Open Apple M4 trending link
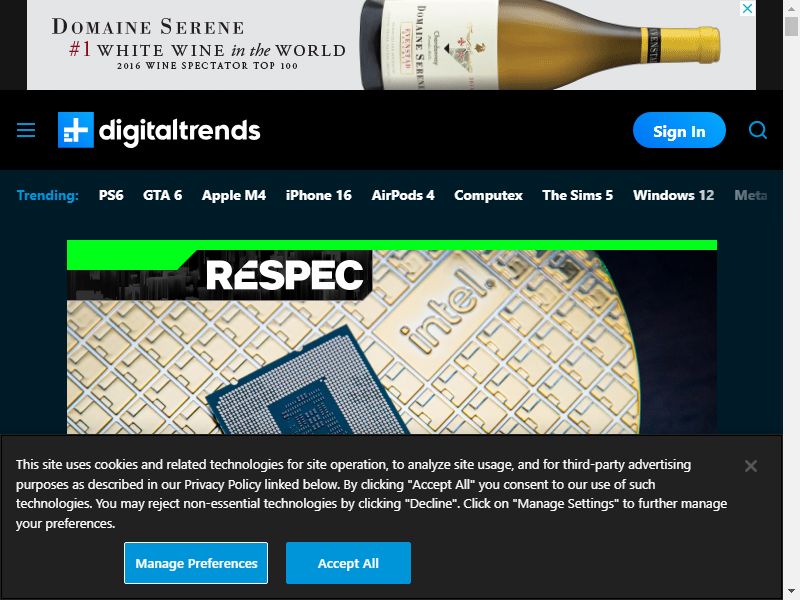 click(x=234, y=195)
